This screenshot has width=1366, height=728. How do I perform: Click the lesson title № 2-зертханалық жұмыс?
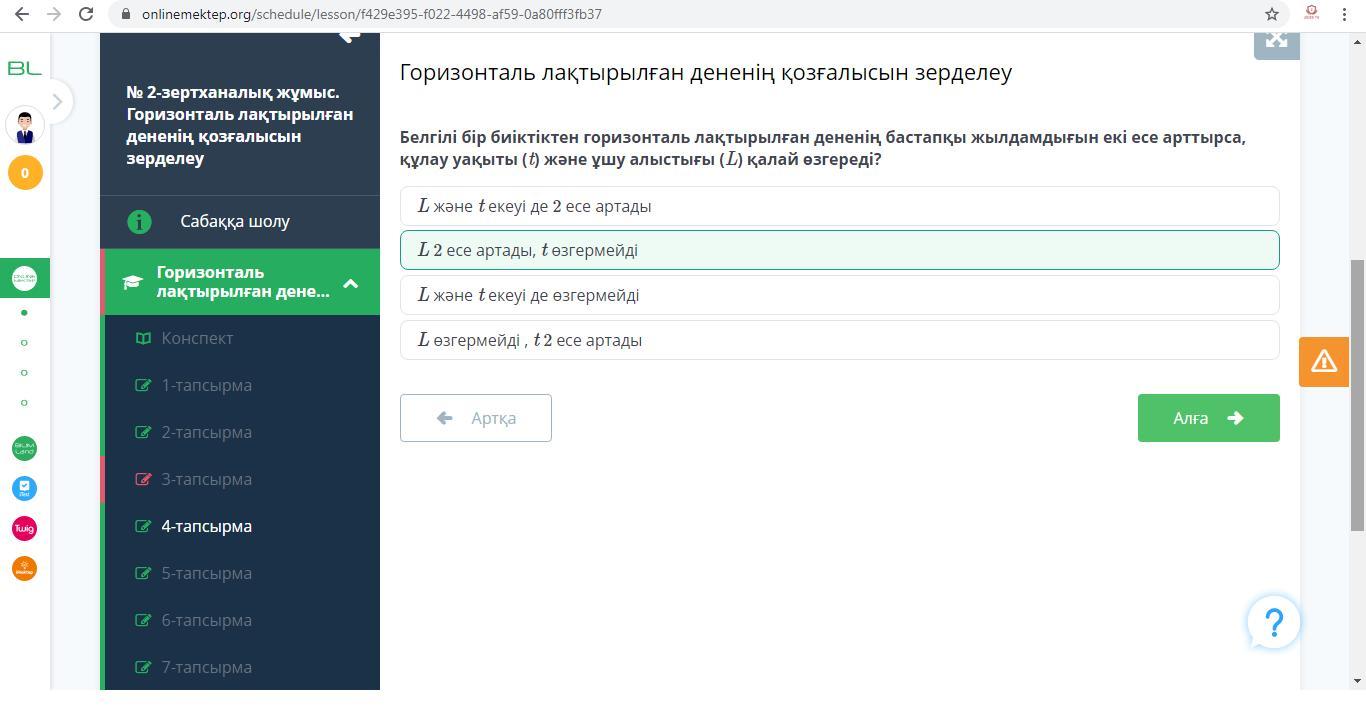(x=239, y=125)
